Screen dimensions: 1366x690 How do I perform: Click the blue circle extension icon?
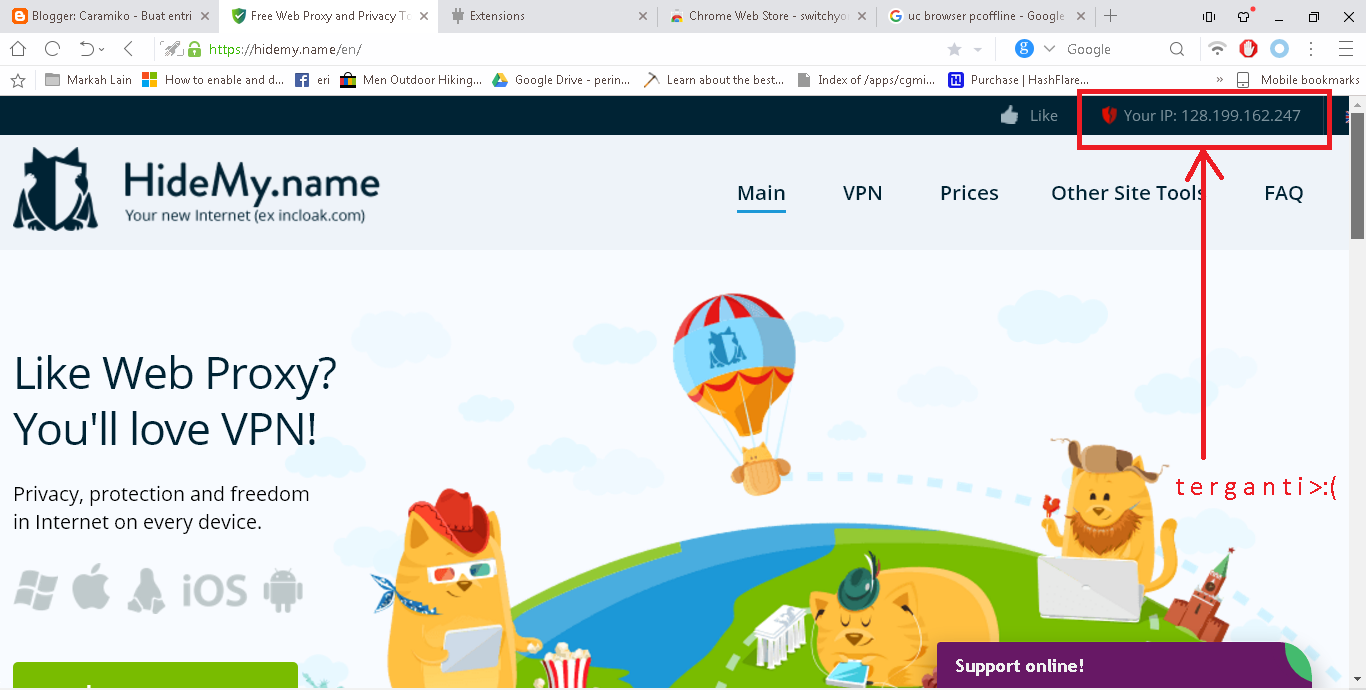click(x=1279, y=48)
